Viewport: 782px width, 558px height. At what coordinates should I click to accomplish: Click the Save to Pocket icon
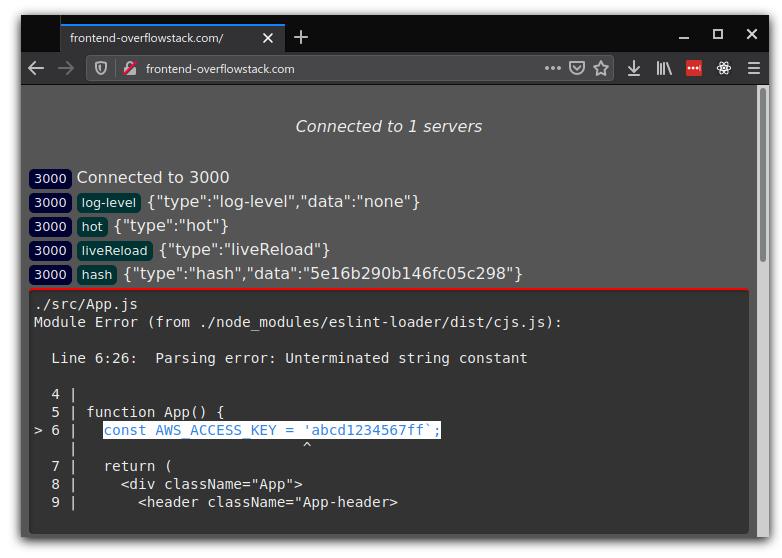coord(577,69)
